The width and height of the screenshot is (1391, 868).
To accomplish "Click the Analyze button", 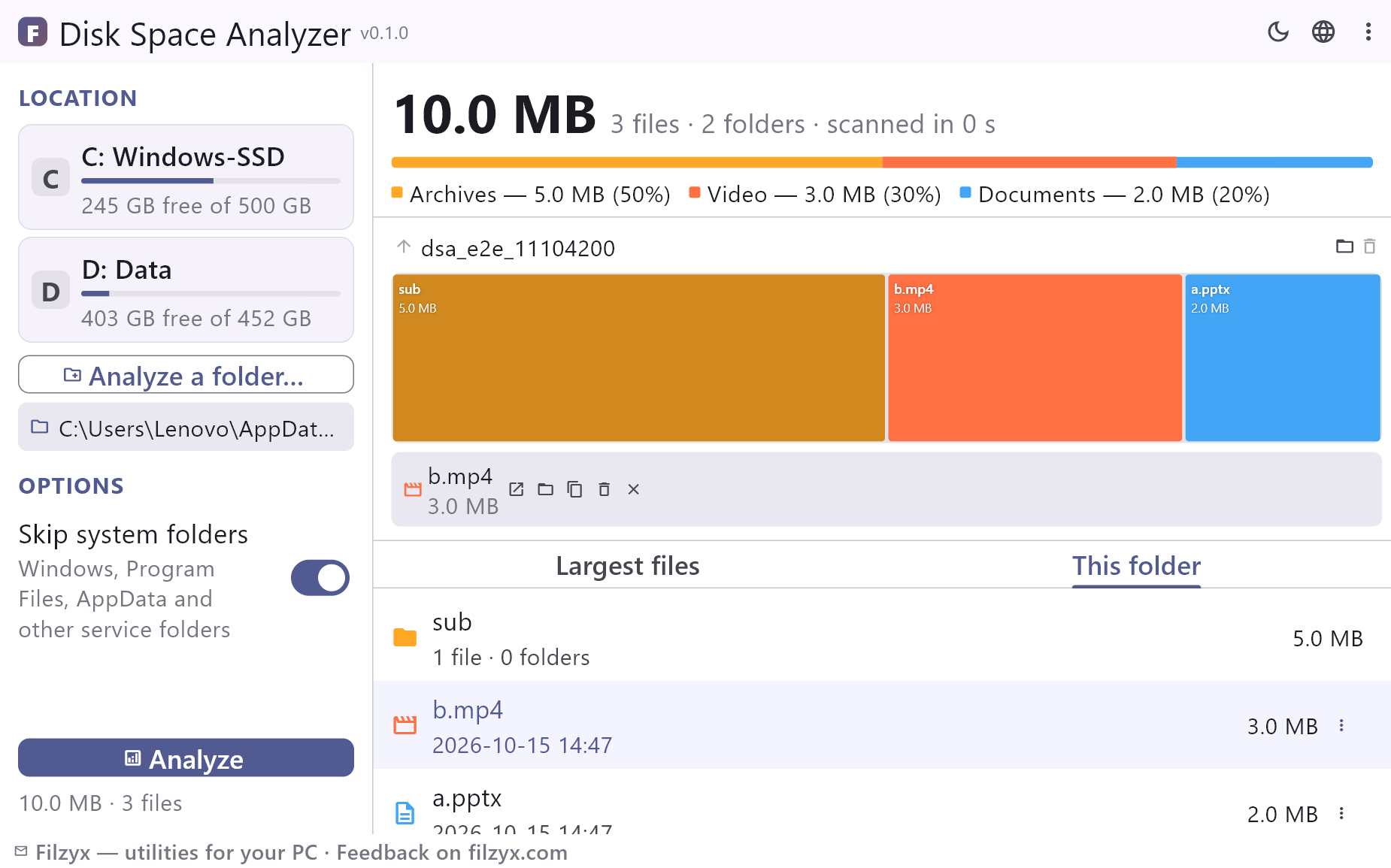I will (186, 758).
